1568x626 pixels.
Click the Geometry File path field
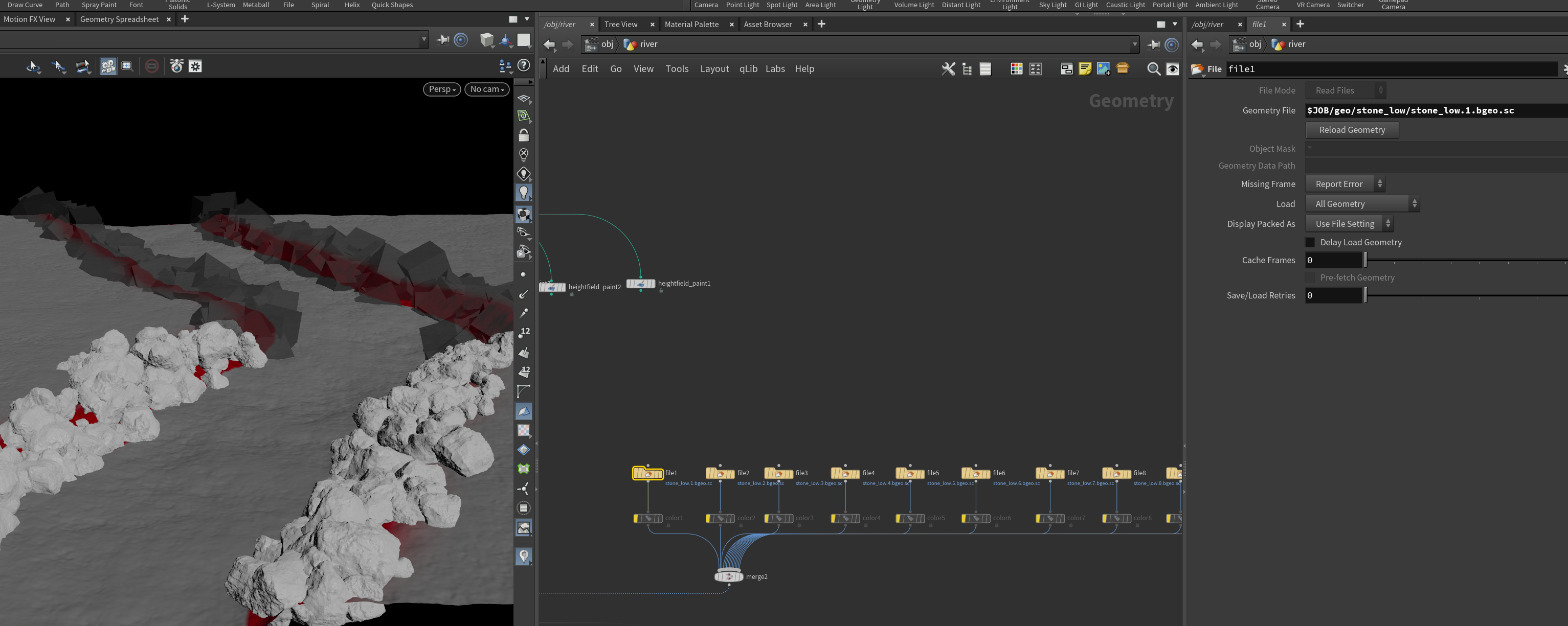tap(1437, 111)
